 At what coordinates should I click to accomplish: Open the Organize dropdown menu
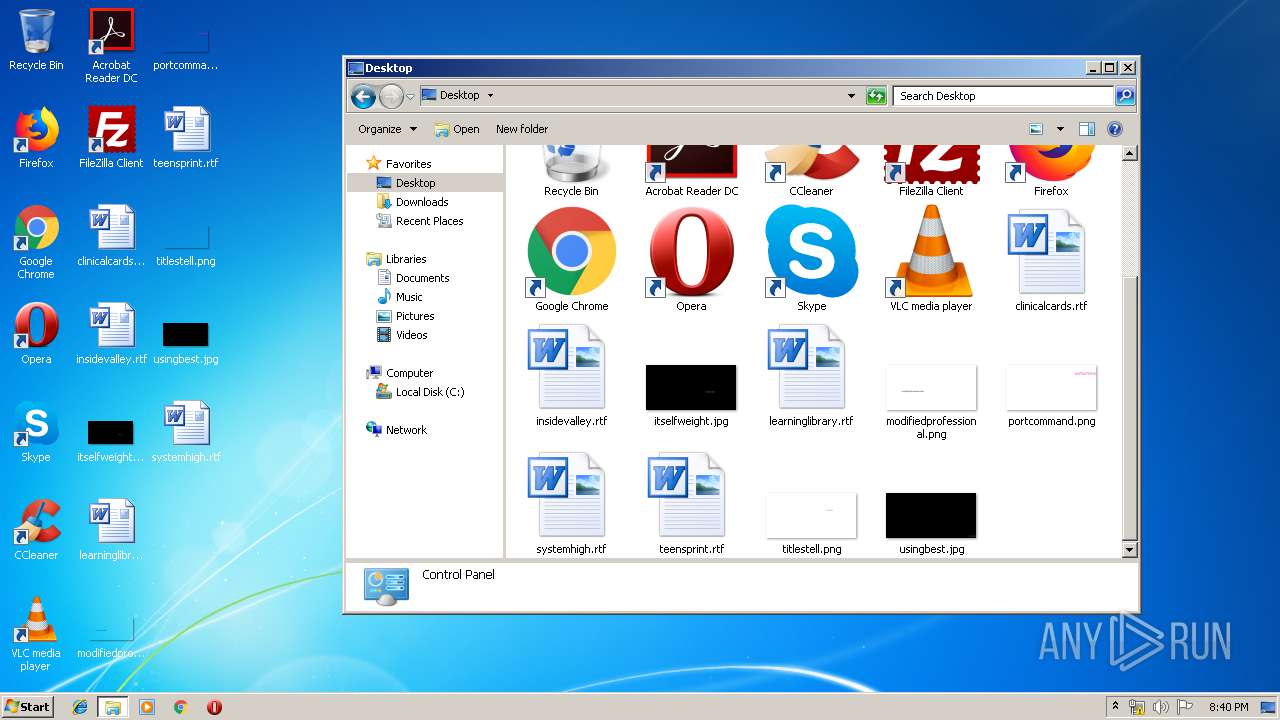(x=387, y=129)
